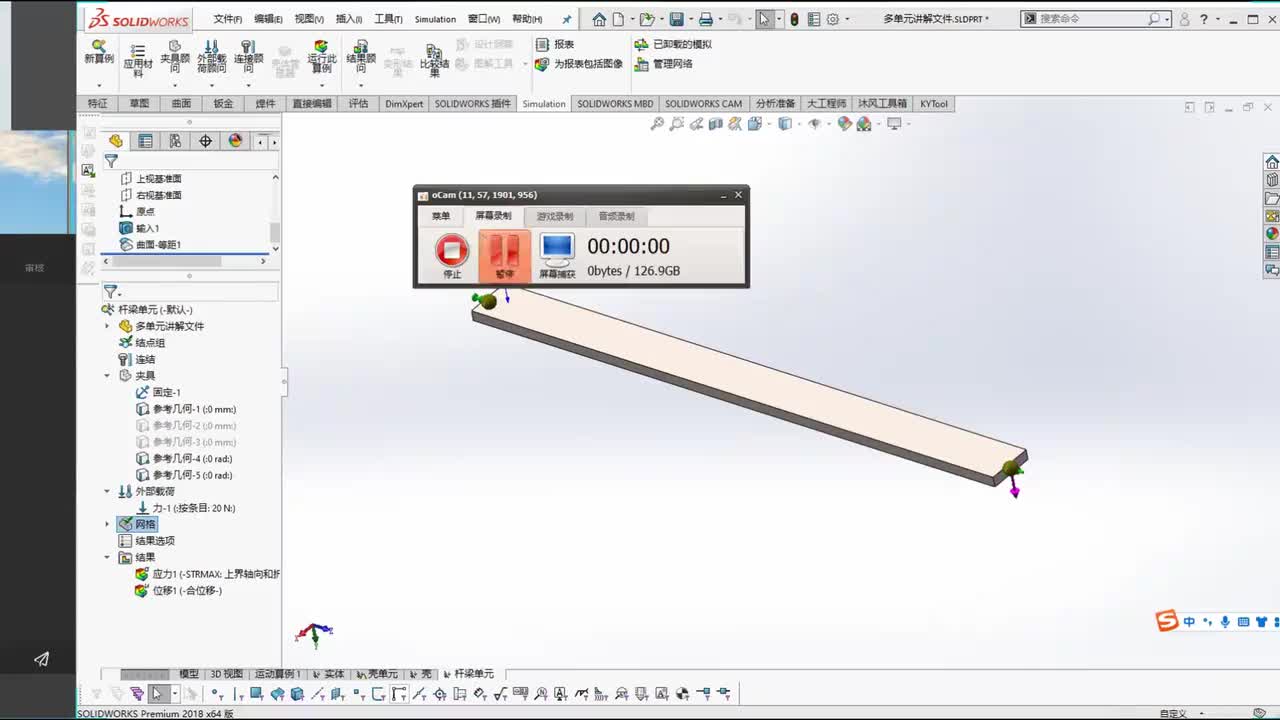The width and height of the screenshot is (1280, 720).
Task: Select the ConfigurationManager tab icon
Action: 176,141
